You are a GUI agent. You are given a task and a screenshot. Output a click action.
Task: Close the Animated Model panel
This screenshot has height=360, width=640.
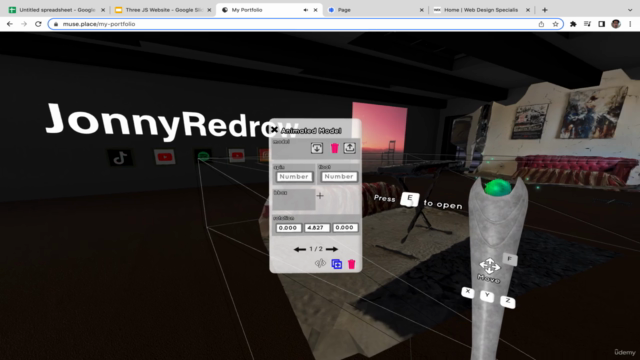pos(274,130)
